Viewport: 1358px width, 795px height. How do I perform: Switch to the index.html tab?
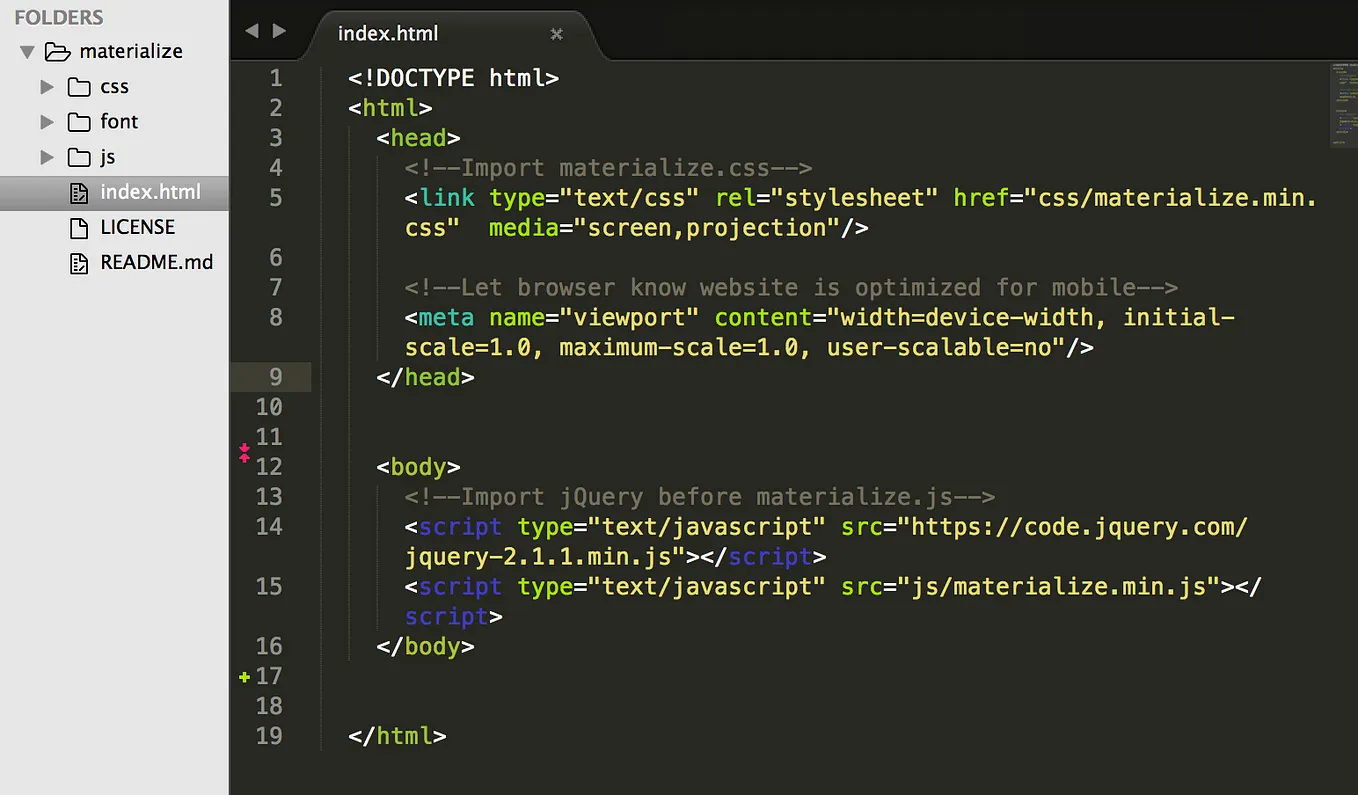(388, 33)
